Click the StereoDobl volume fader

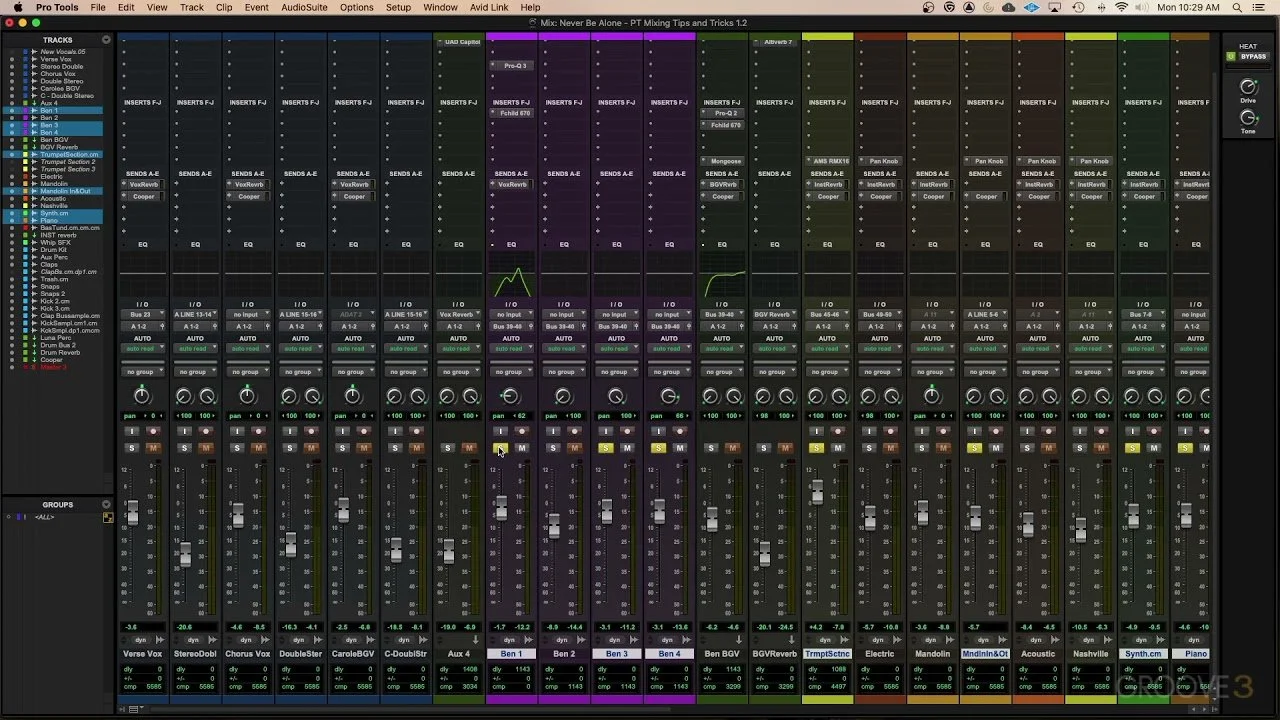[185, 554]
